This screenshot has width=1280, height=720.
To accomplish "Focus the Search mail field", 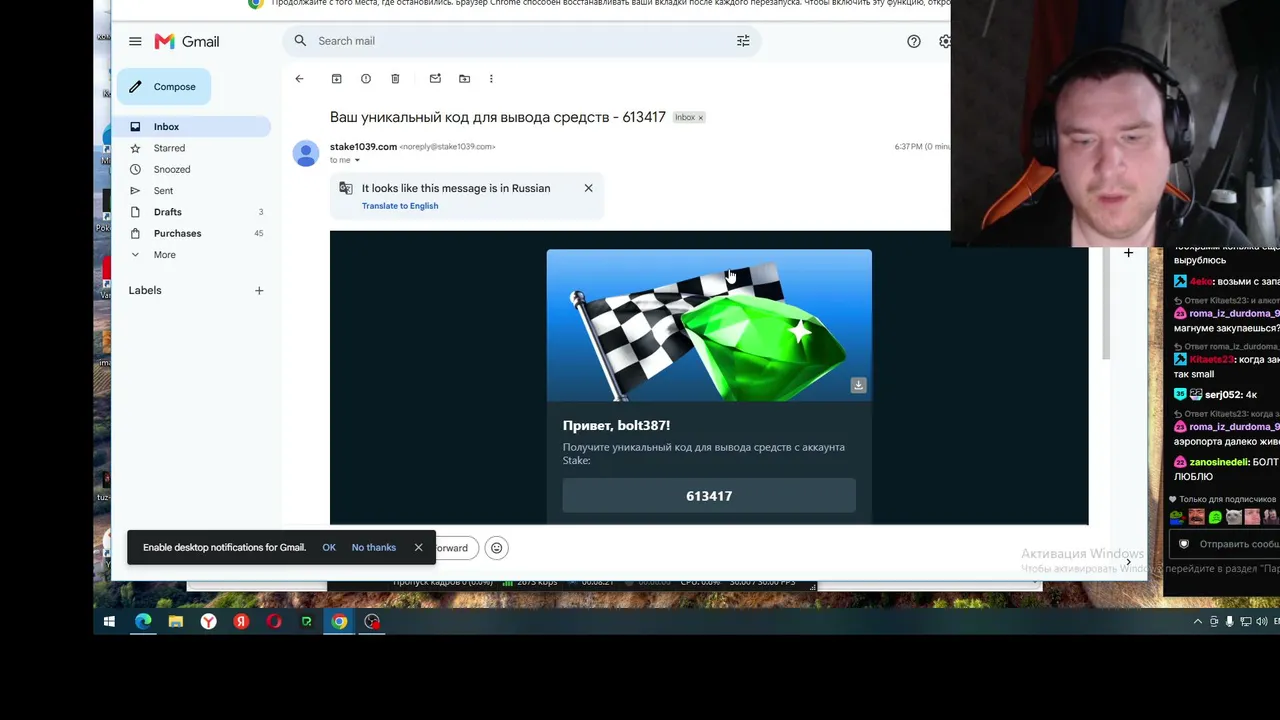I will 520,41.
